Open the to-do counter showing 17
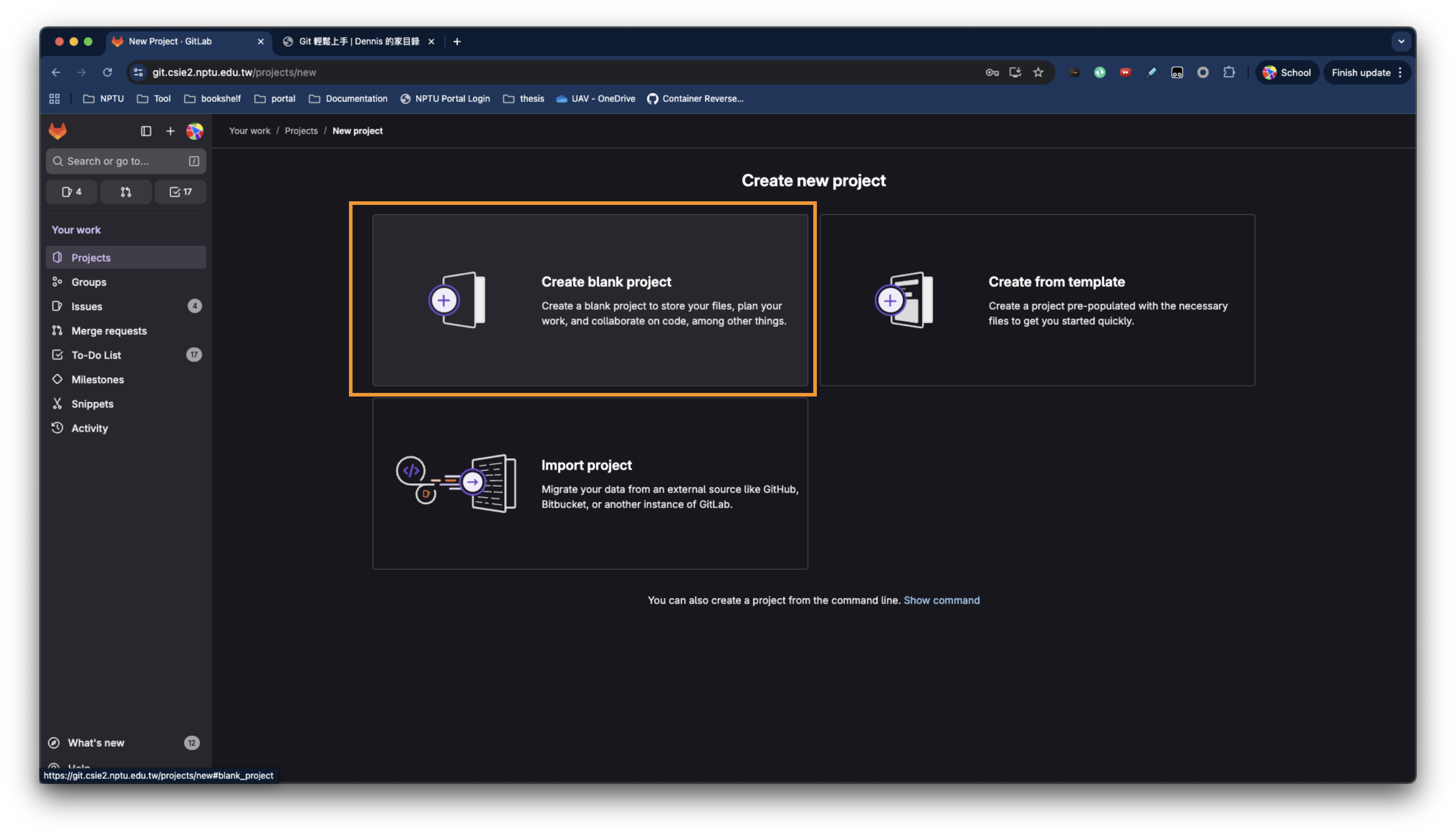 180,192
